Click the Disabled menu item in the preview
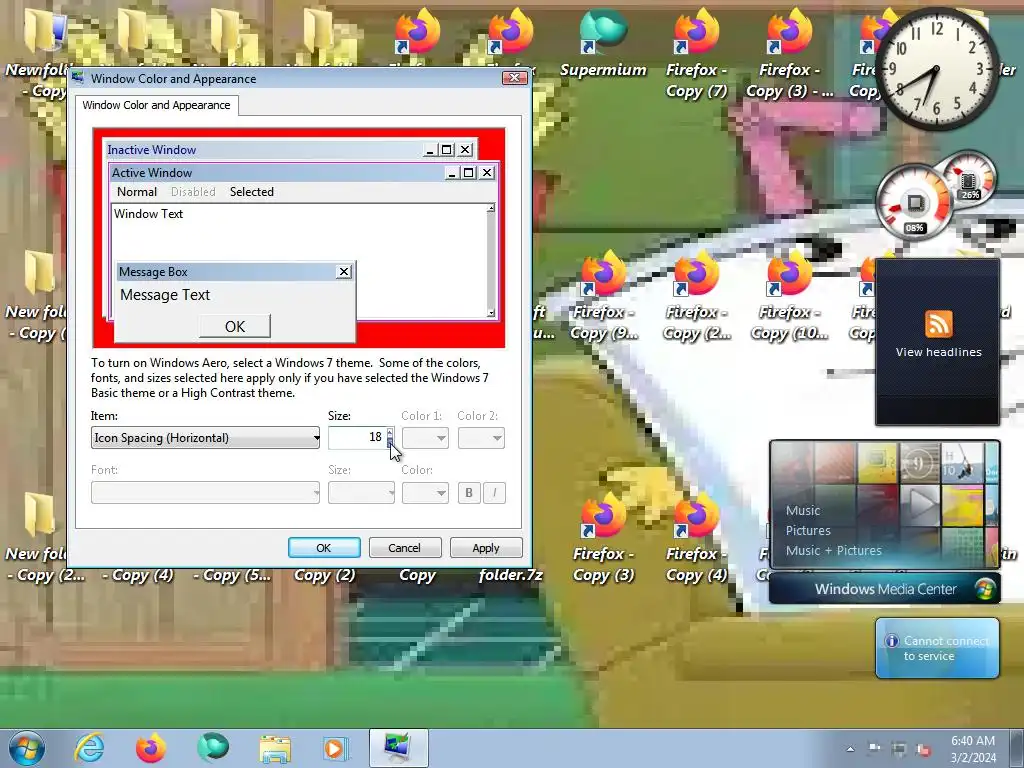This screenshot has height=768, width=1024. tap(193, 192)
